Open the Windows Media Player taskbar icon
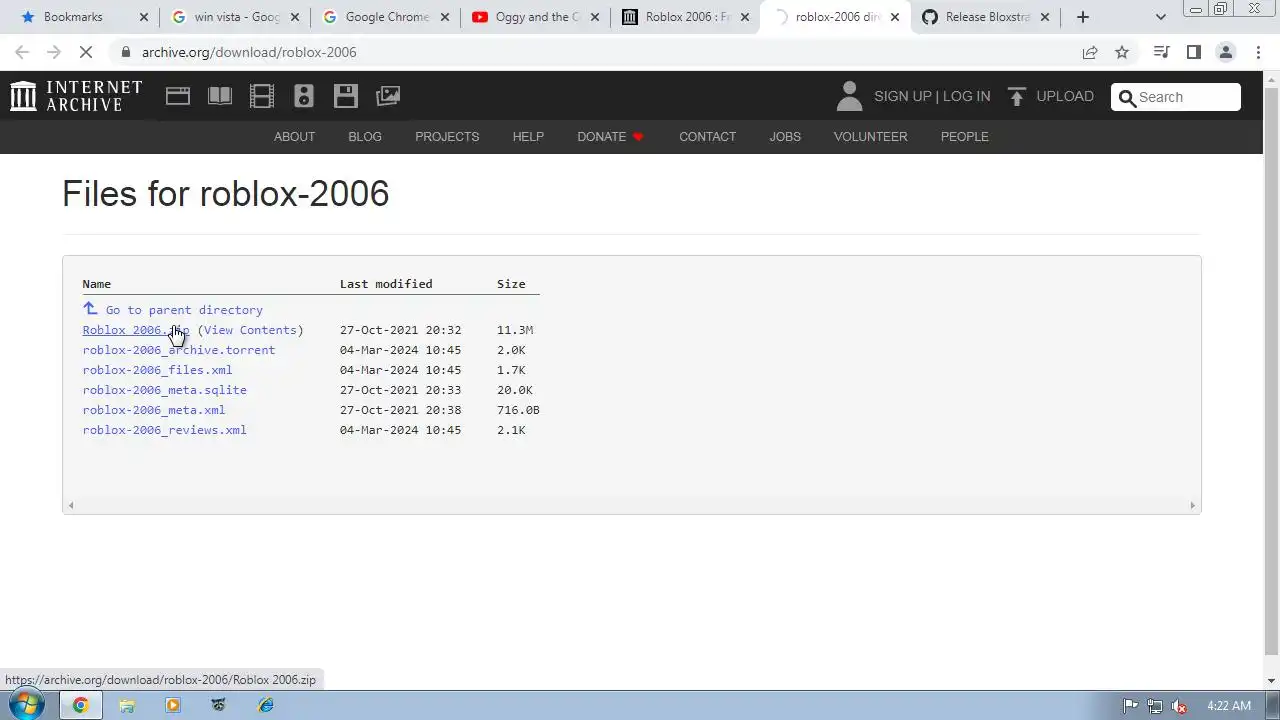This screenshot has width=1280, height=720. [173, 705]
